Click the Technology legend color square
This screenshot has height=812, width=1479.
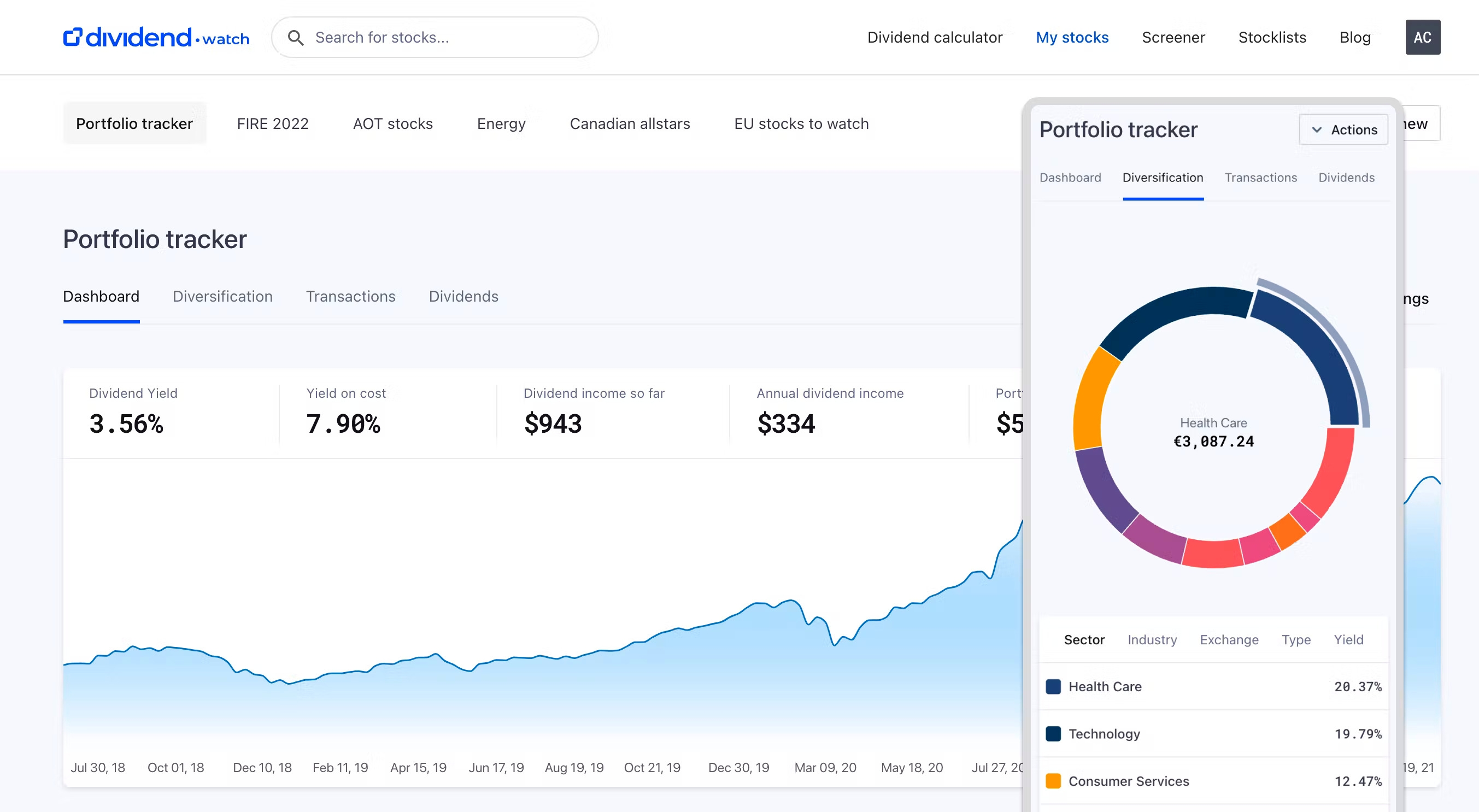tap(1053, 733)
